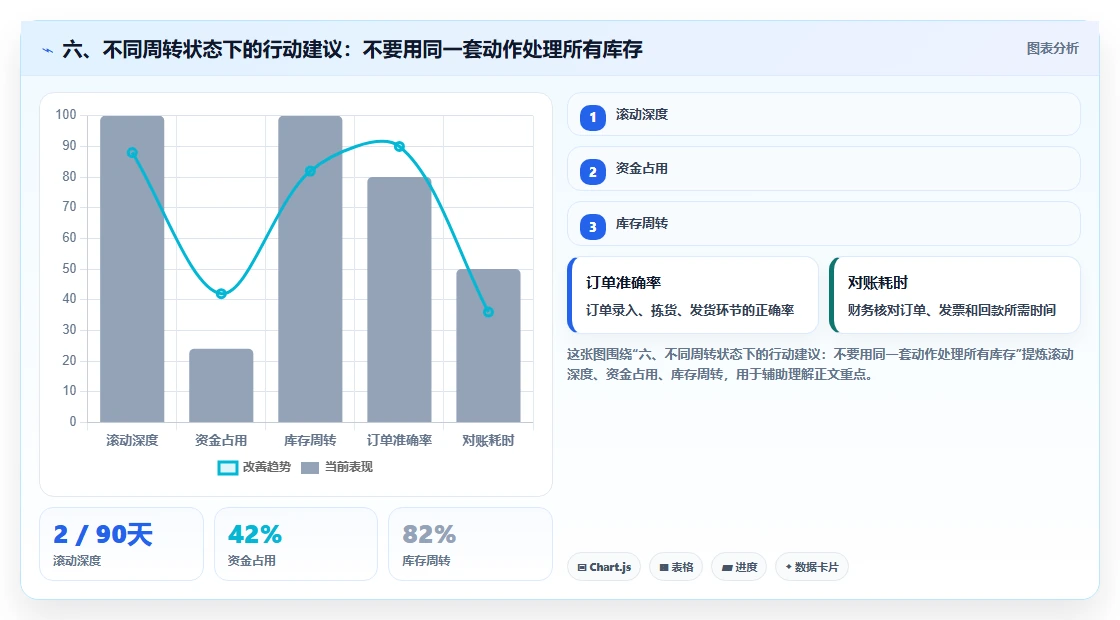The image size is (1120, 620).
Task: Click number 3 badge for 库存周转
Action: click(592, 226)
